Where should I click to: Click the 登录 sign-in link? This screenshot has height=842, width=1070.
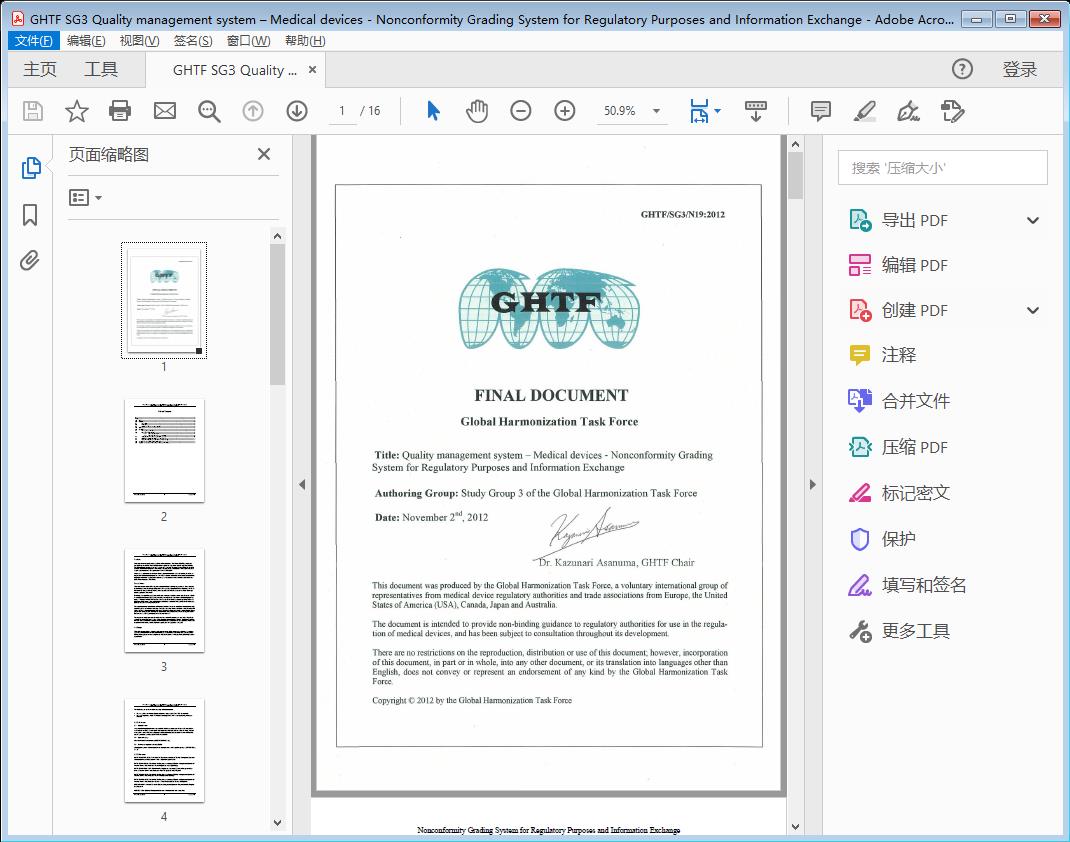point(1020,69)
